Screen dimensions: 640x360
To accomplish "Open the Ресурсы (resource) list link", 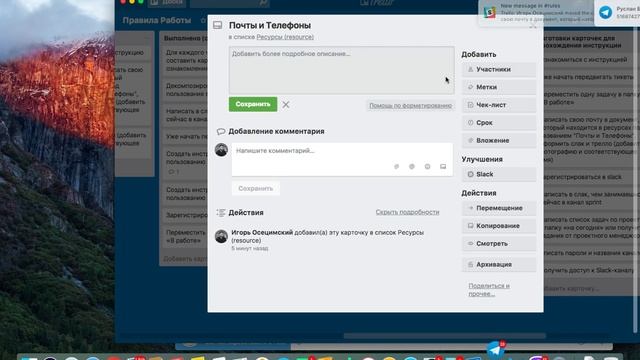I will tap(285, 37).
